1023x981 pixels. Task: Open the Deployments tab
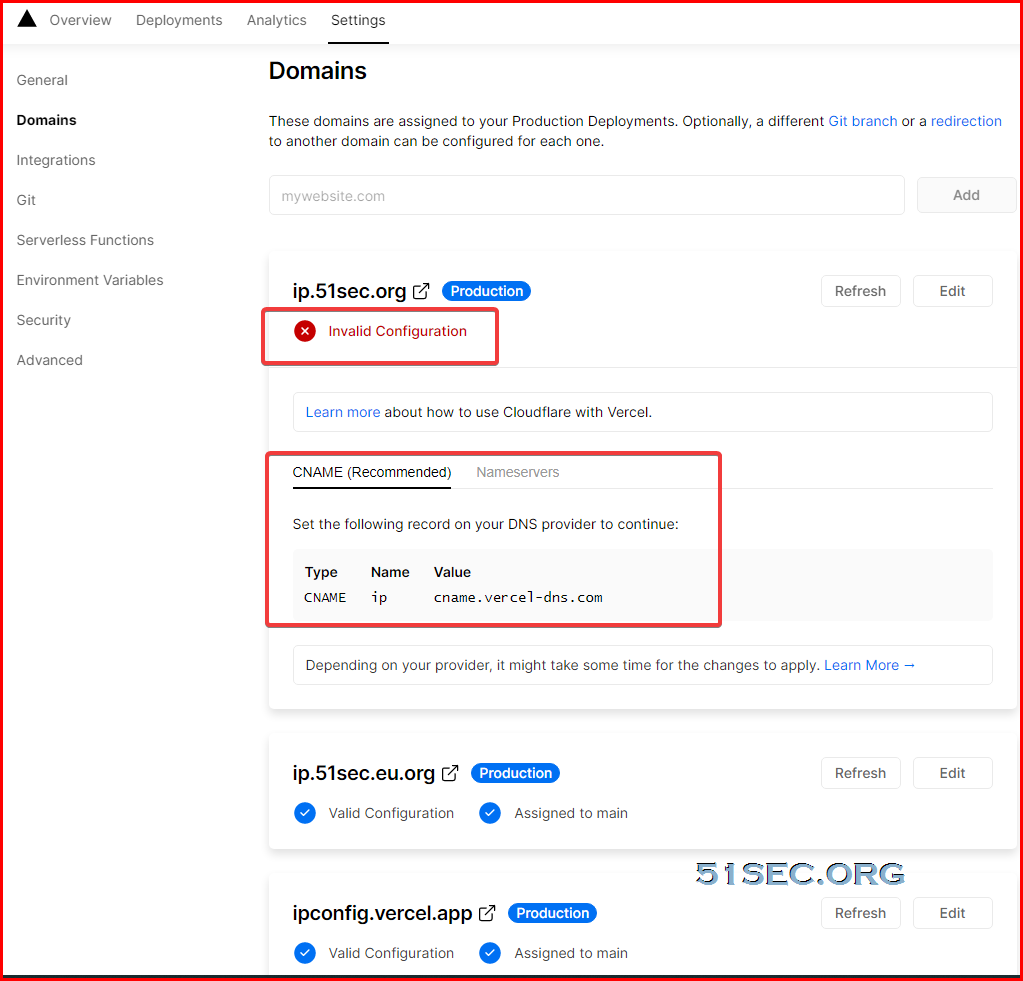[179, 20]
